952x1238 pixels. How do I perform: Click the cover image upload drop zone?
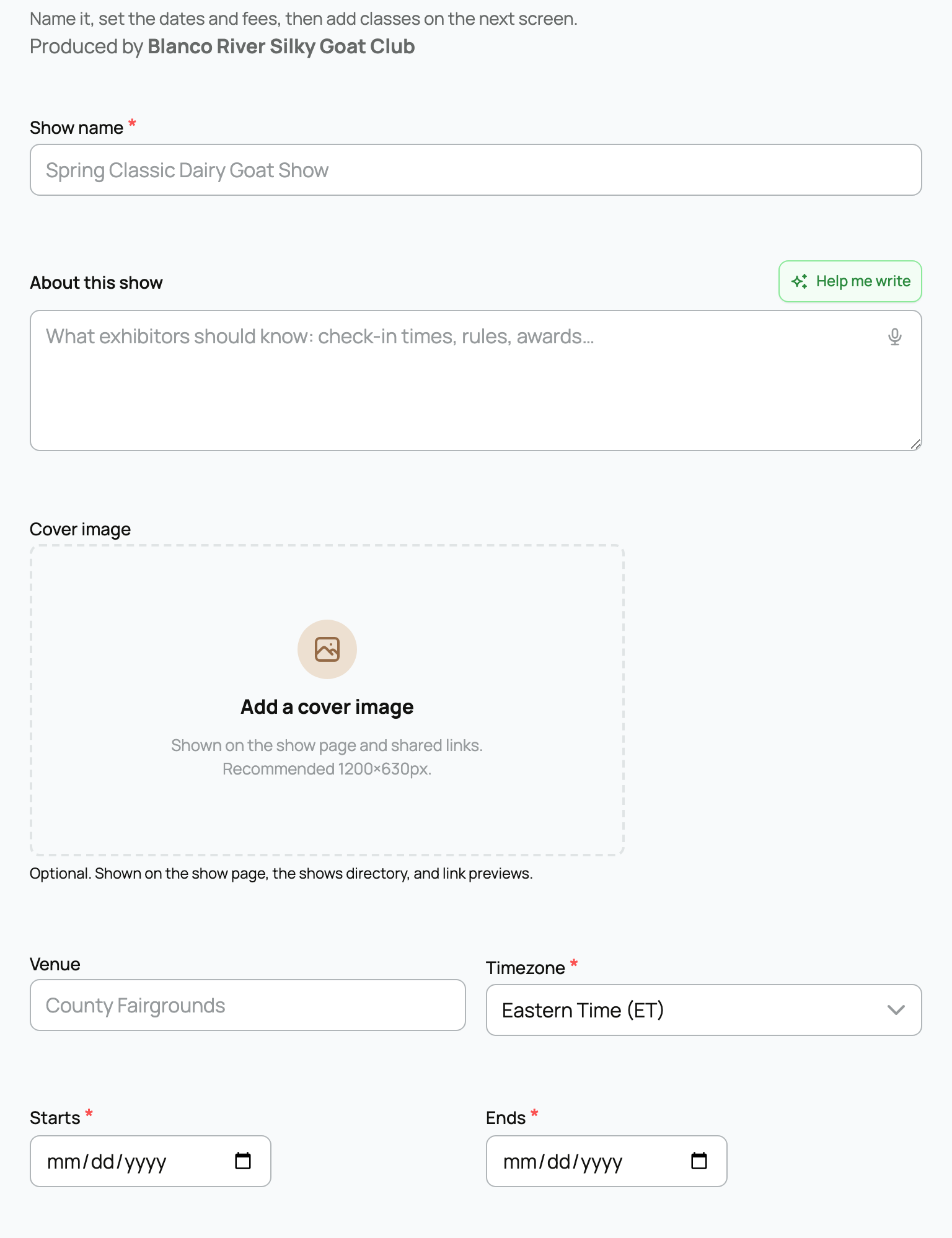coord(327,700)
